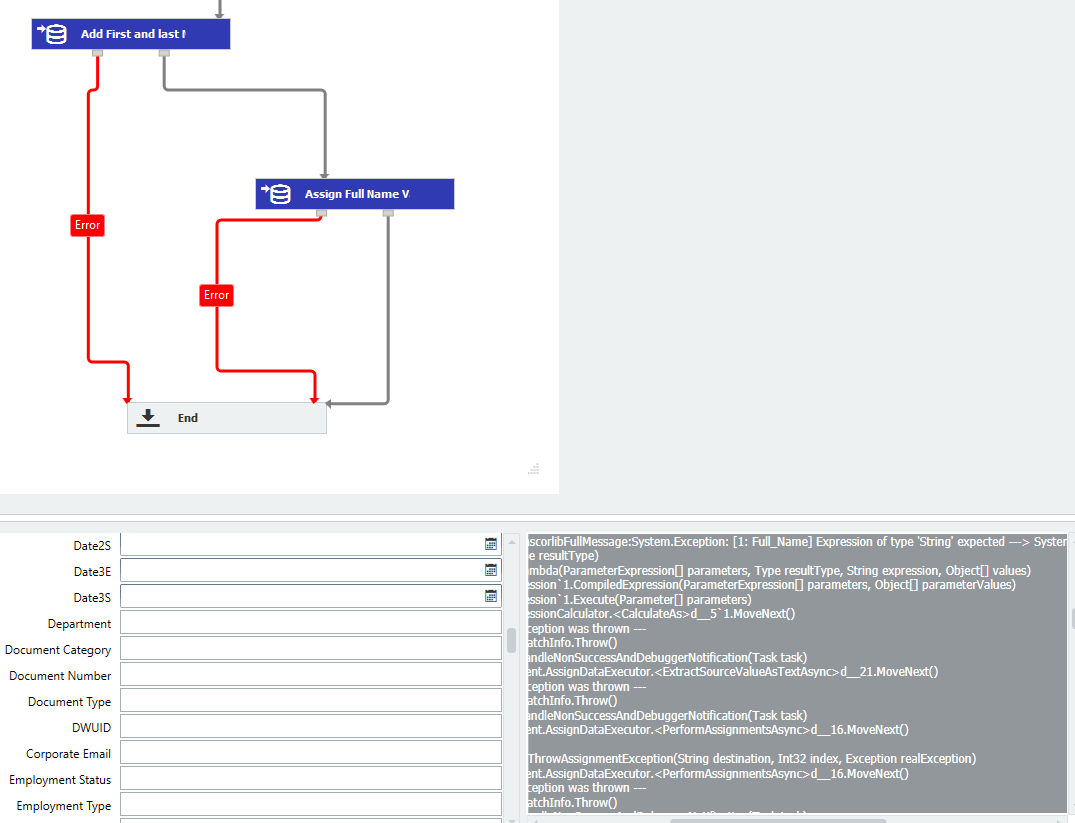Select Error label on Add First and last connector

coord(88,225)
